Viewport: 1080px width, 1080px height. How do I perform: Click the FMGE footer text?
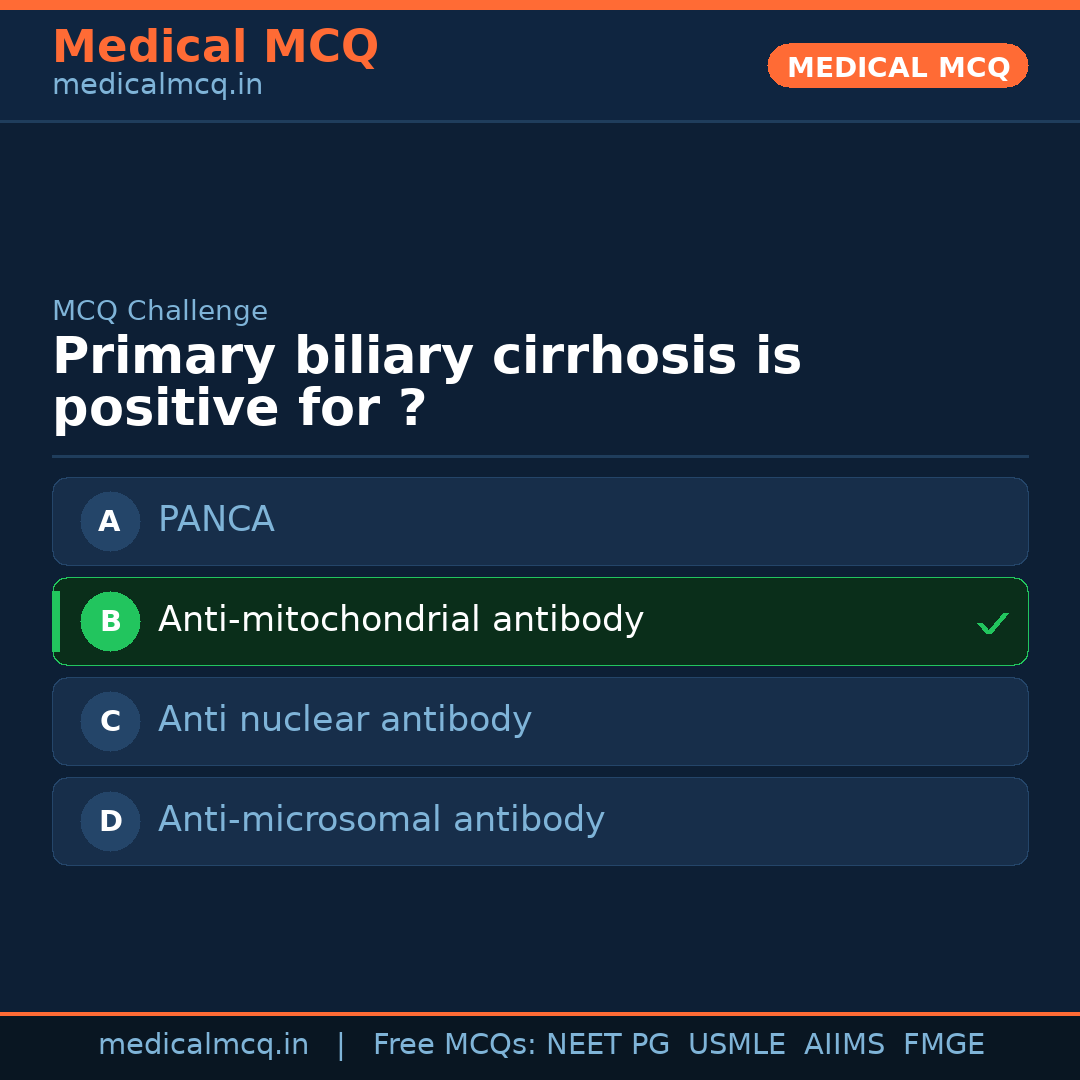coord(943,1045)
